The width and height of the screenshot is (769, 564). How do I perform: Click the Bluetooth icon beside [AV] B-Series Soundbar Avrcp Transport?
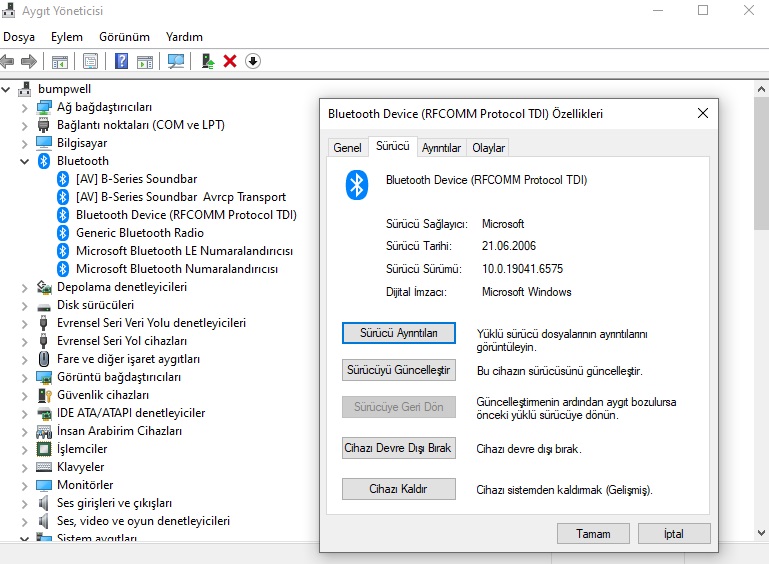[x=63, y=197]
